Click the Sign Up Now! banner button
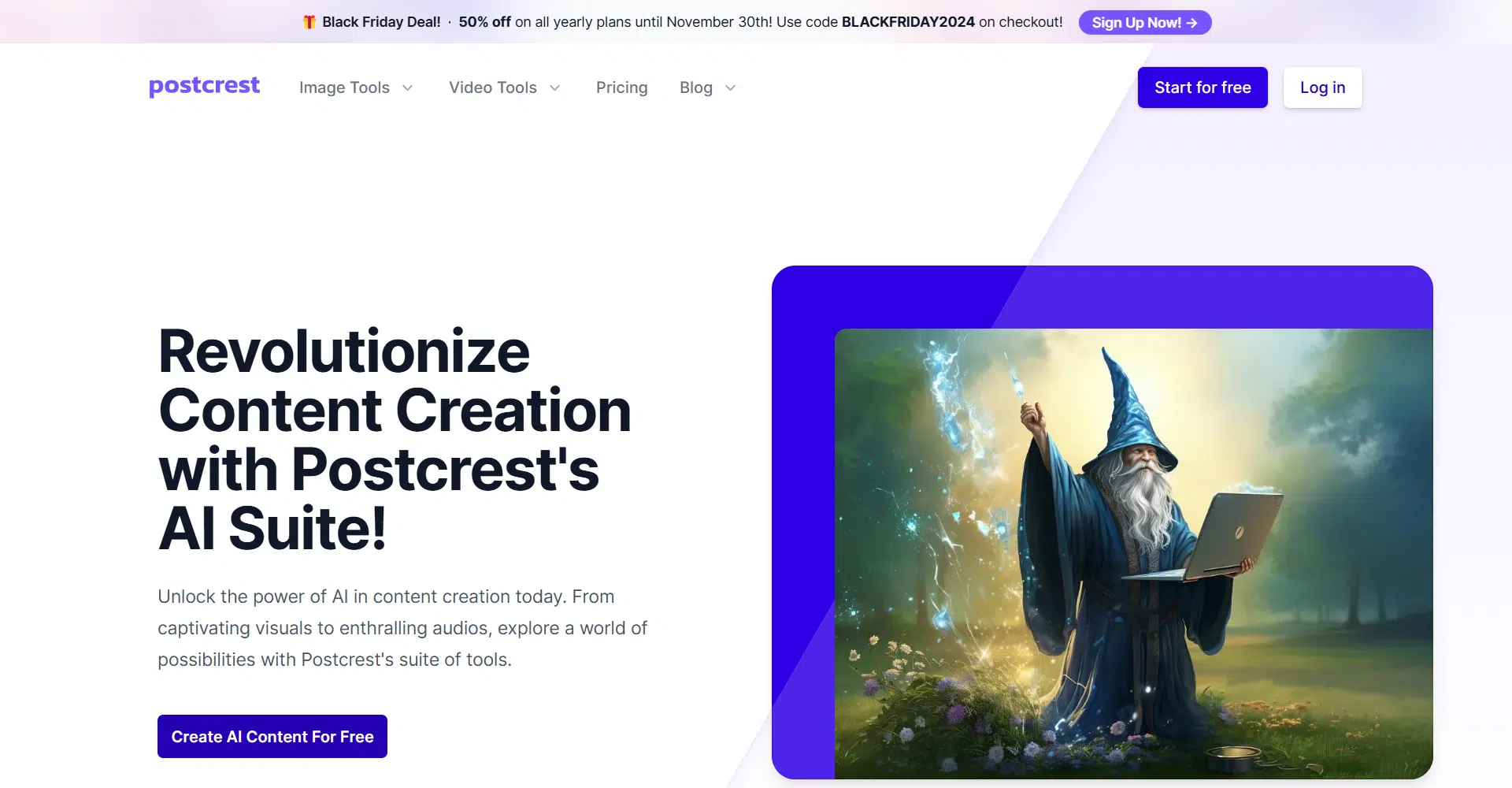 (1145, 23)
